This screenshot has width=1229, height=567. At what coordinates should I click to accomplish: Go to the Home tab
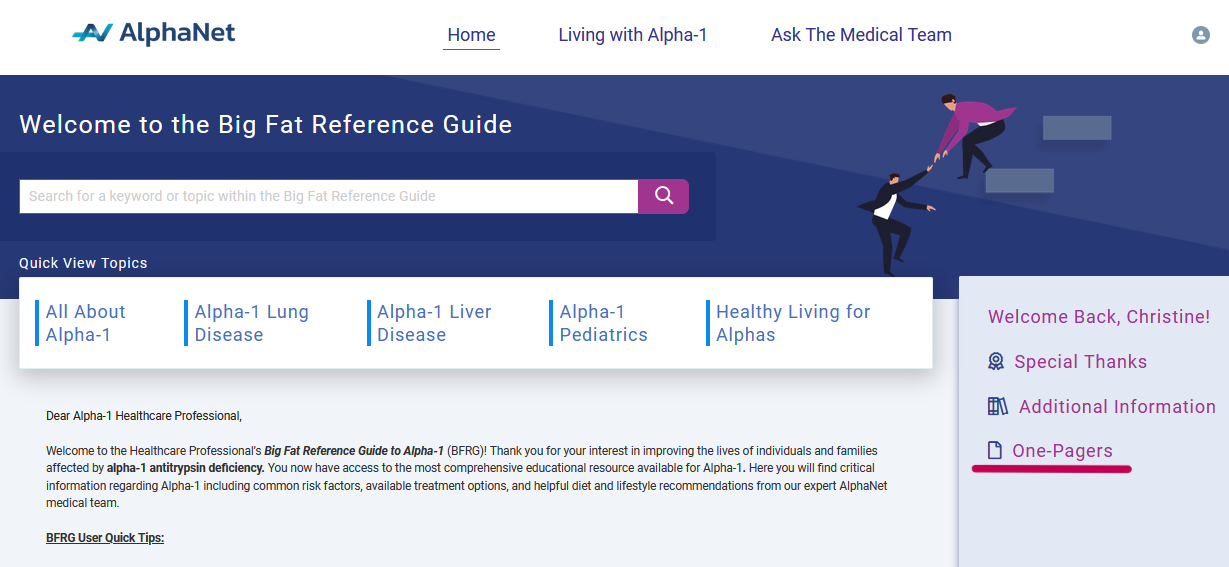(471, 35)
